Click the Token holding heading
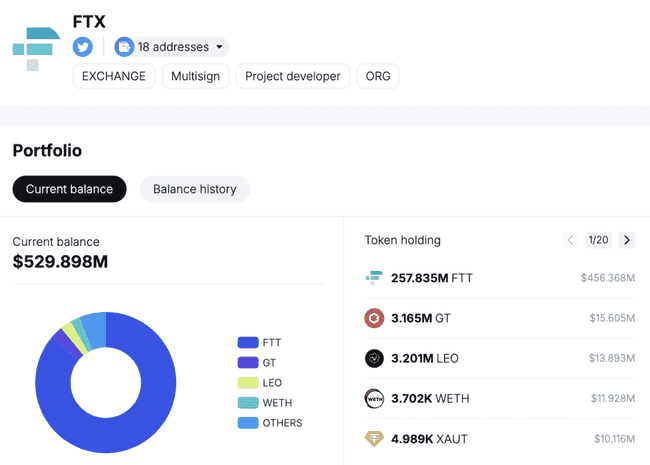Image resolution: width=650 pixels, height=465 pixels. [x=403, y=240]
